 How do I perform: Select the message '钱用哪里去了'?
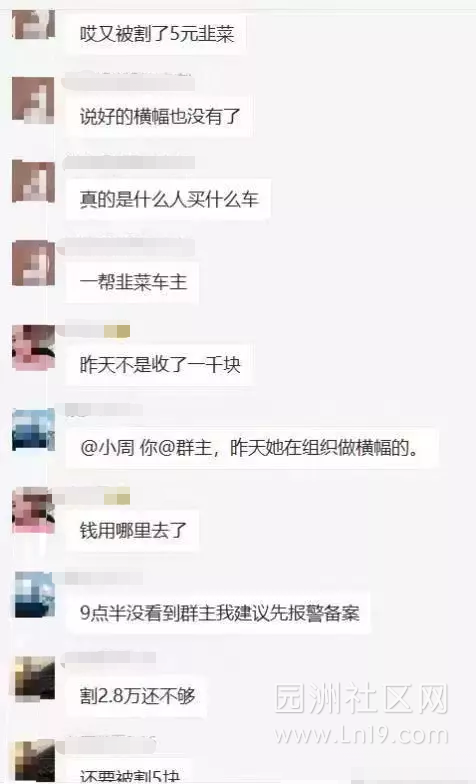point(133,530)
